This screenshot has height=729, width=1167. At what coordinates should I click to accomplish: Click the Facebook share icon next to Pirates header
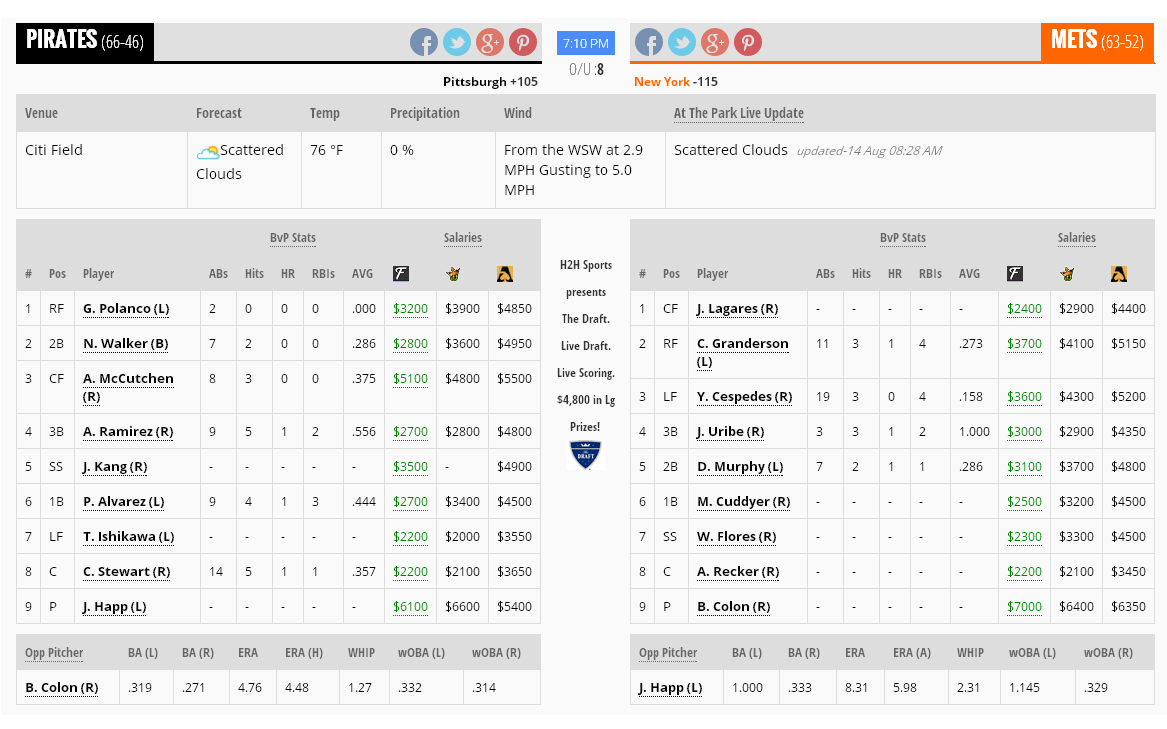click(x=424, y=42)
